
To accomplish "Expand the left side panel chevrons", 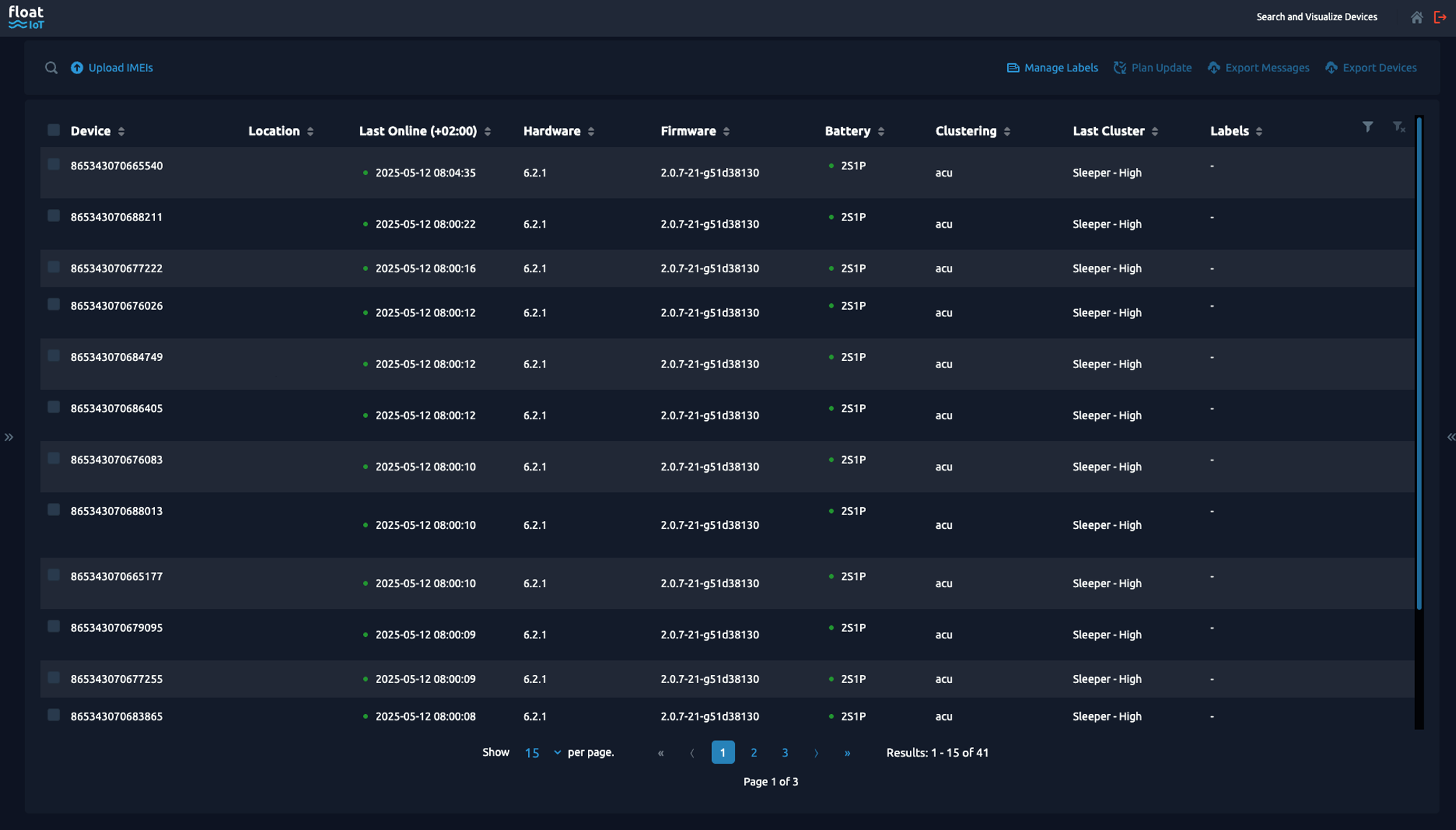I will 9,437.
